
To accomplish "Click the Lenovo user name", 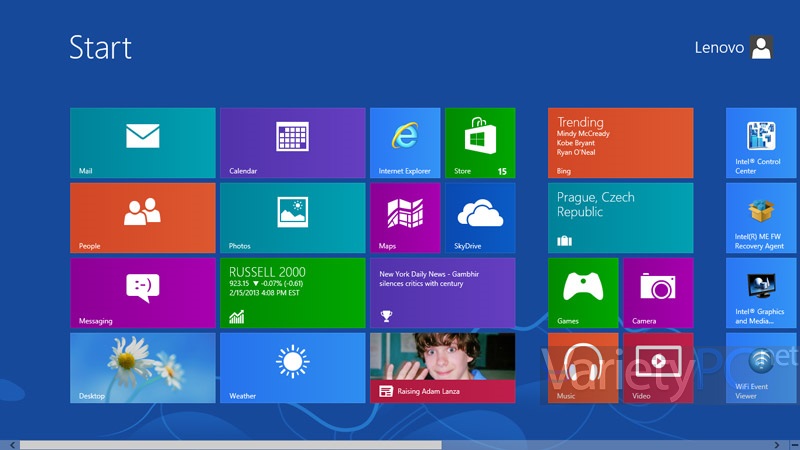I will [719, 48].
